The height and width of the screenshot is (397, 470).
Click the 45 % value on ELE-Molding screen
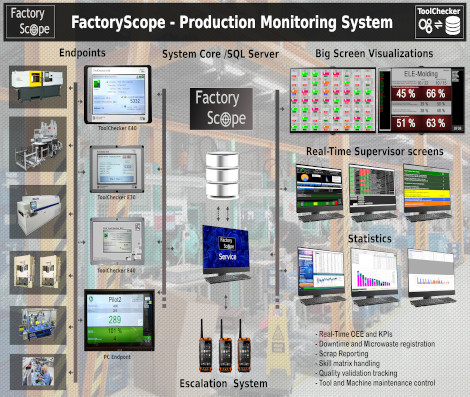point(406,94)
